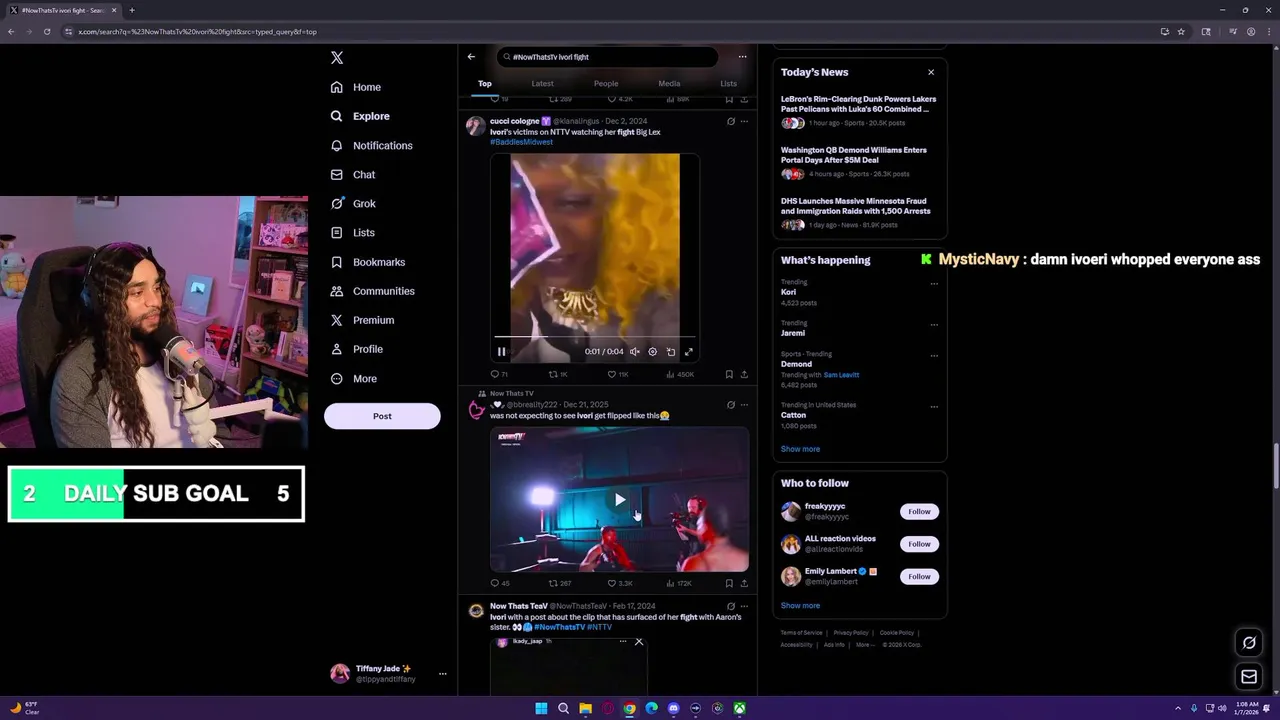Open options for the Catton trend

(934, 406)
